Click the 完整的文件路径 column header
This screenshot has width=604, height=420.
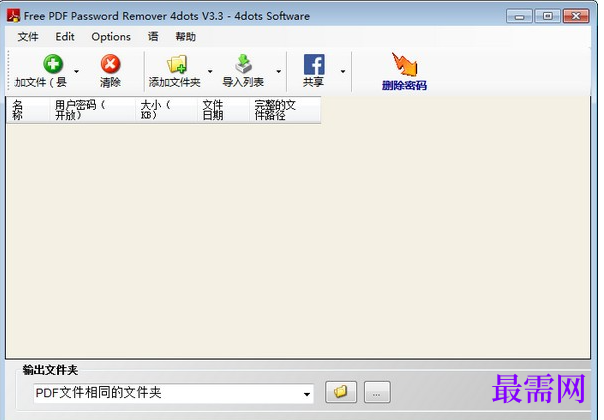285,110
